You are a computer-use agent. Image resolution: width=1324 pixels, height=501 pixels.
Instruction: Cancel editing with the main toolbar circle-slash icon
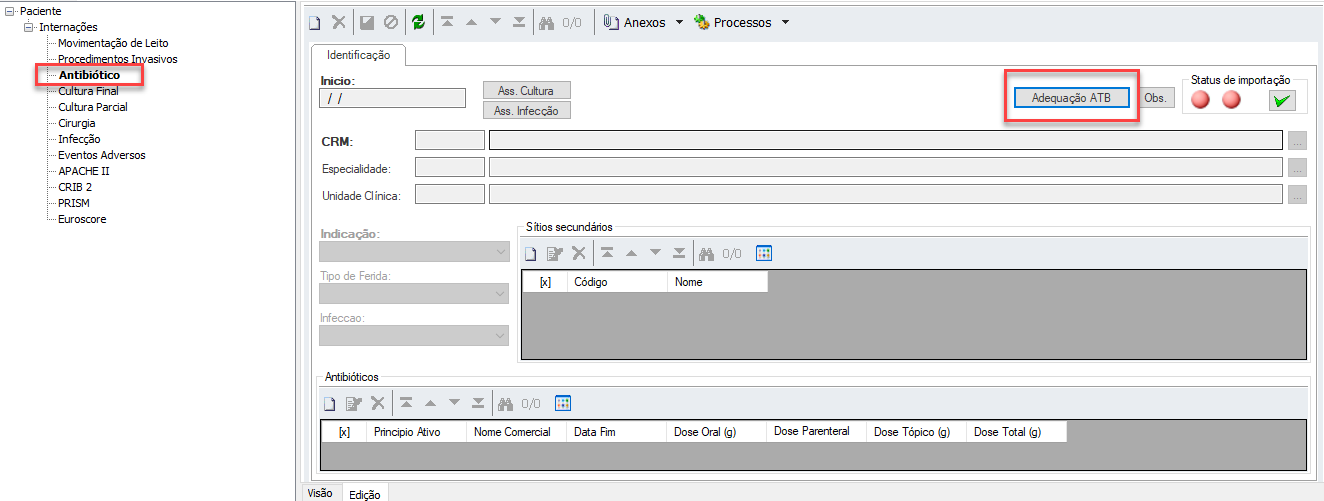click(391, 22)
